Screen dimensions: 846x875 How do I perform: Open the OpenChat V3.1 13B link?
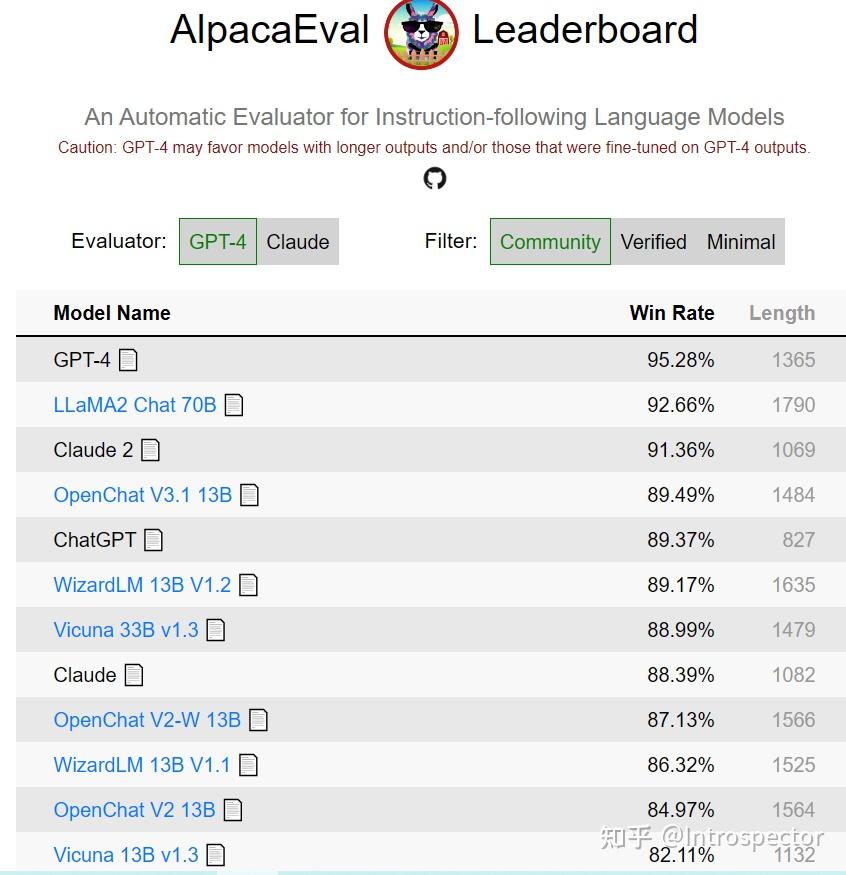click(143, 495)
